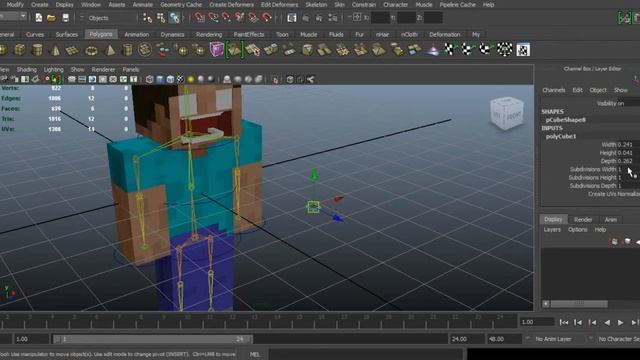Screen dimensions: 640x360
Task: Create a polygon pyramid from the shelf
Action: pyautogui.click(x=109, y=50)
